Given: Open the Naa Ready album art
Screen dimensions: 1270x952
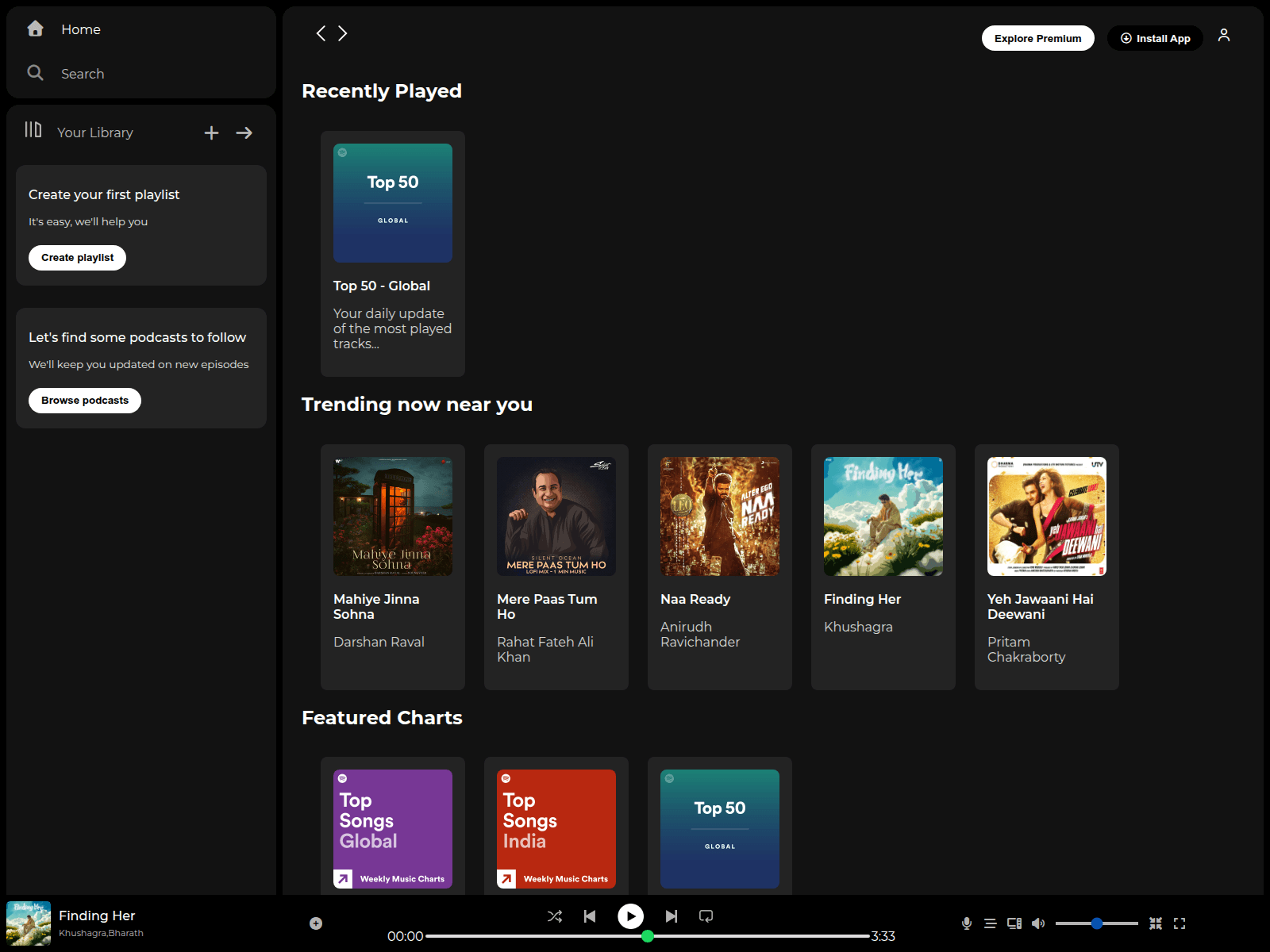Looking at the screenshot, I should [x=720, y=516].
